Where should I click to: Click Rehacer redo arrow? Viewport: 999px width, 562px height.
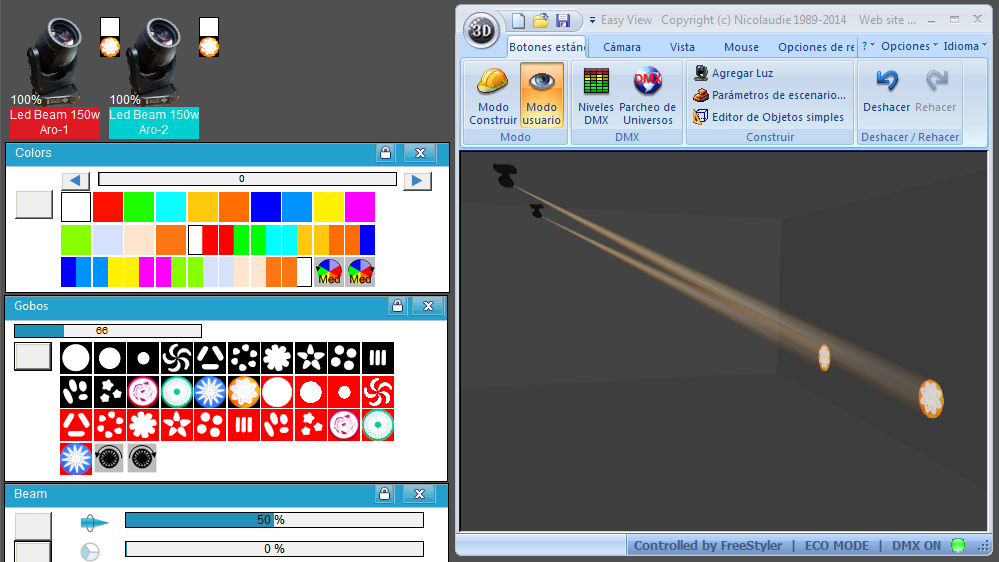[935, 90]
